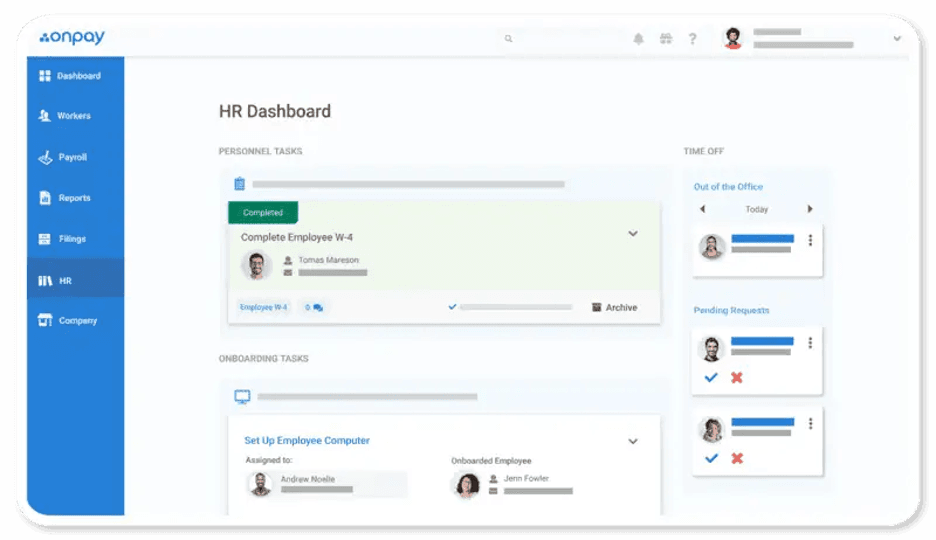The image size is (936, 540).
Task: Click the search magnifier icon
Action: coord(508,38)
